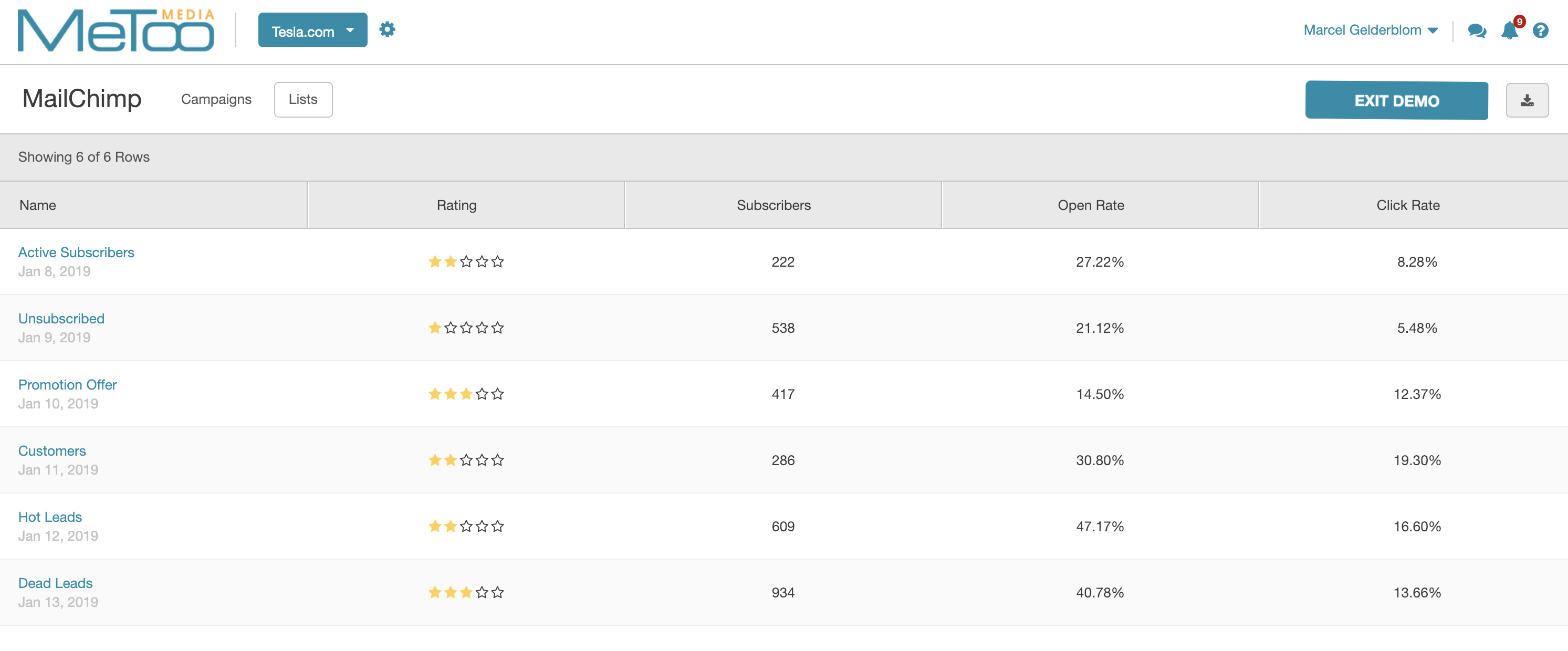Click click rate 5.48%

tap(1417, 328)
